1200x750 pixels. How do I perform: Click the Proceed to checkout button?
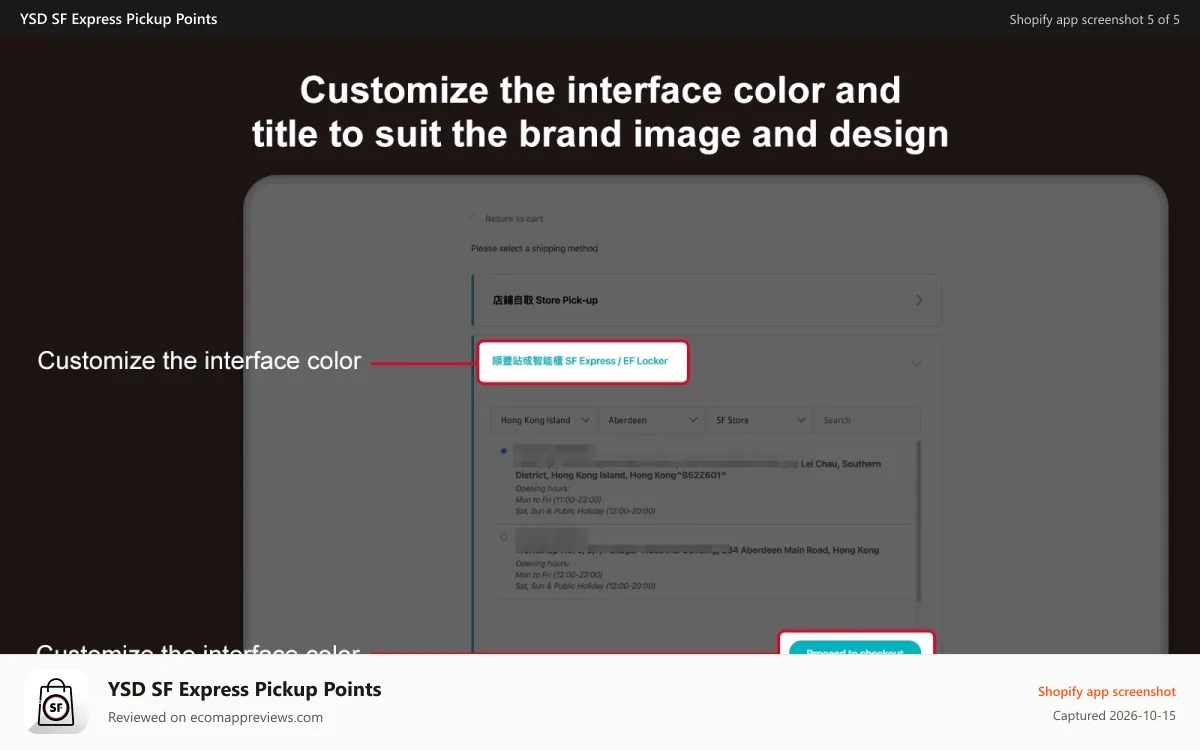click(x=855, y=647)
